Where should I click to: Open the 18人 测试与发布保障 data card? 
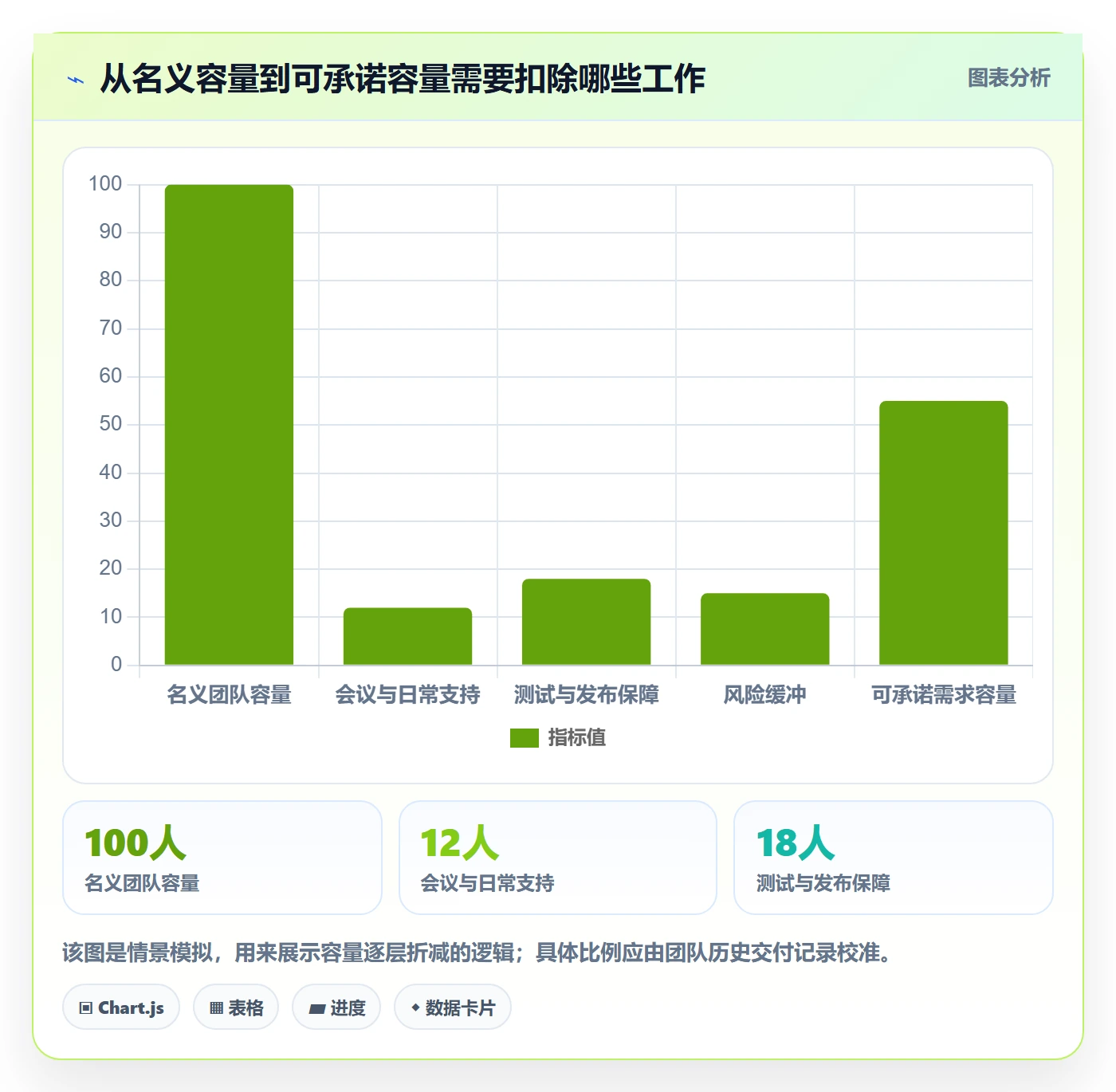click(894, 858)
